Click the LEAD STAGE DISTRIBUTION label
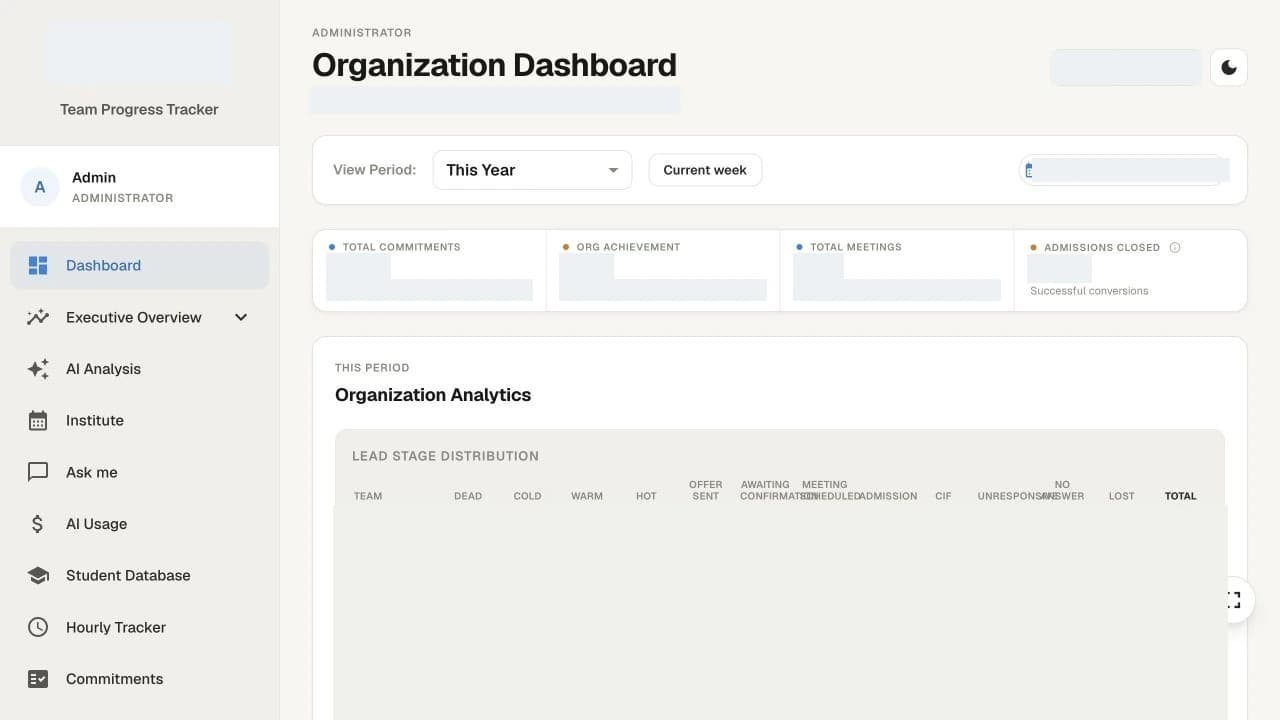 tap(445, 456)
